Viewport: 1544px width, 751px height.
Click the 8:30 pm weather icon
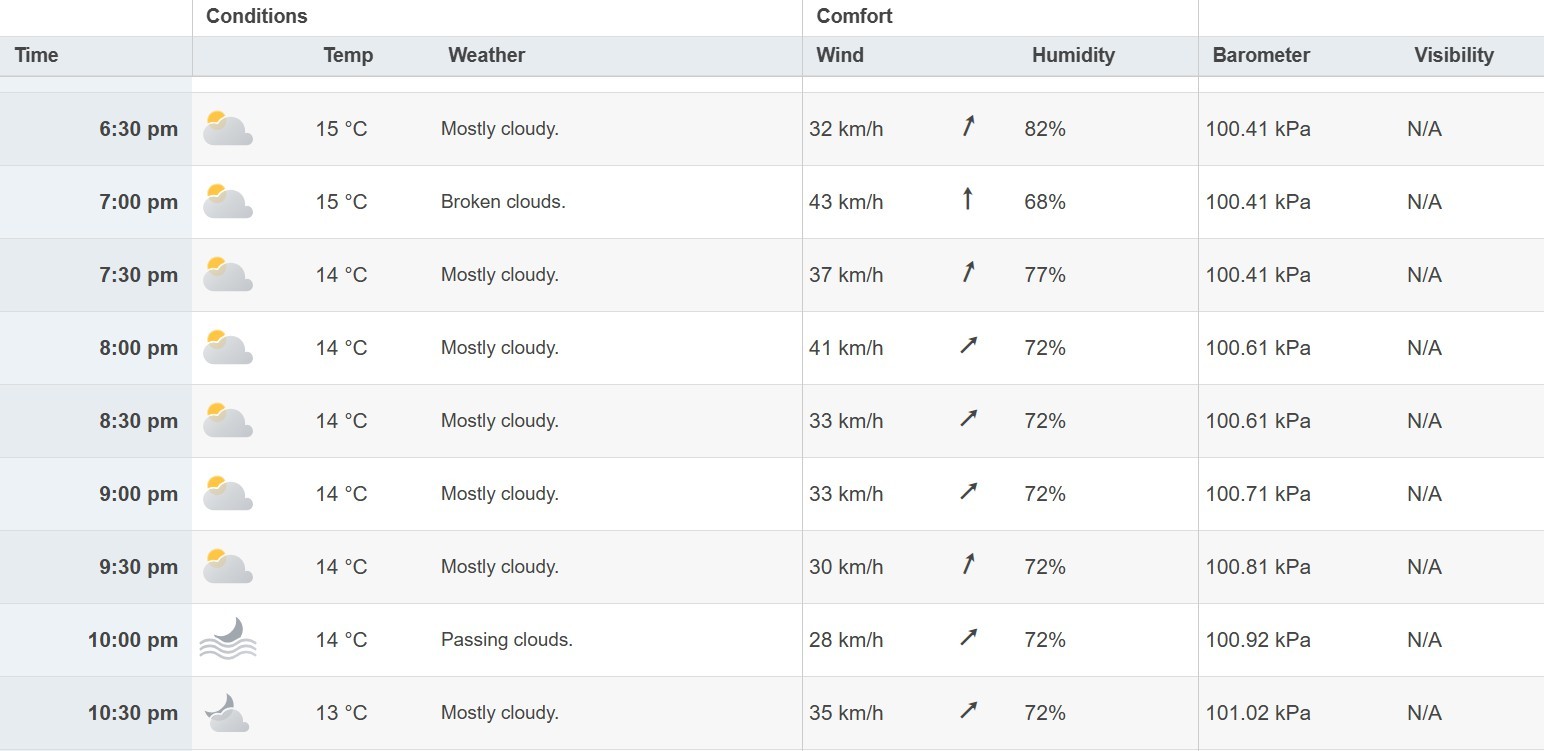(x=227, y=421)
